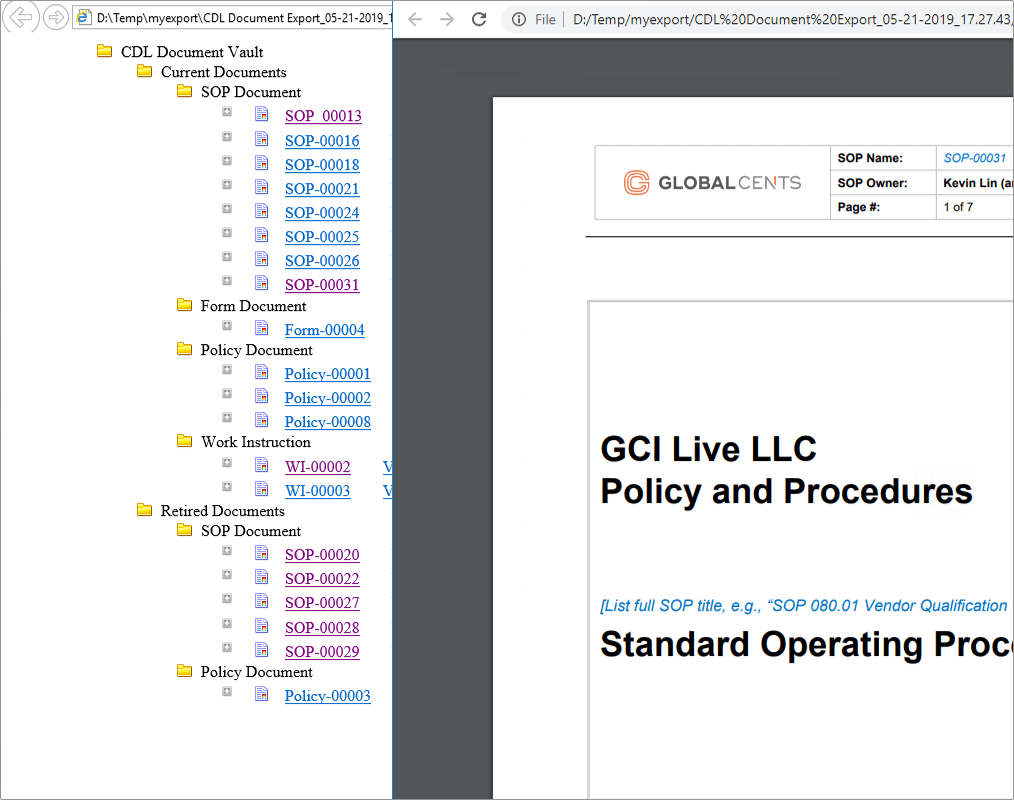Click the Chrome back arrow
The width and height of the screenshot is (1014, 800).
click(x=415, y=19)
